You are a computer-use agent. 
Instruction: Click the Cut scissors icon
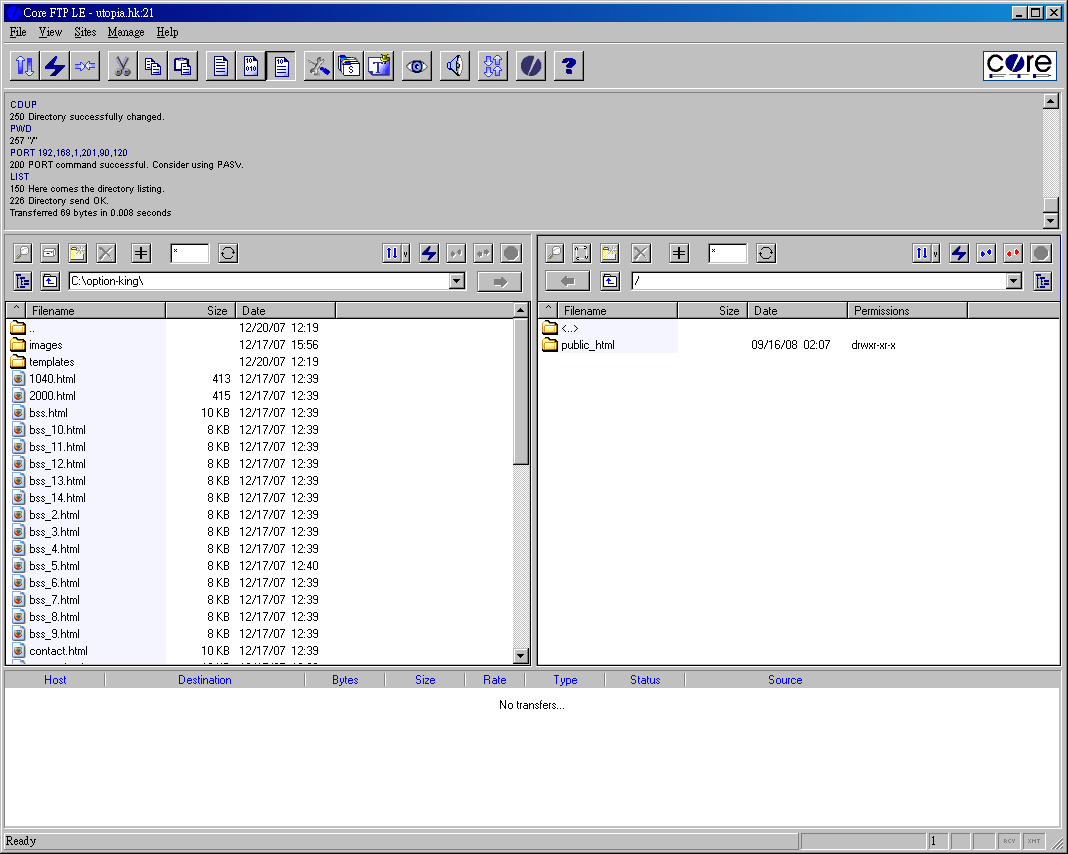coord(123,66)
